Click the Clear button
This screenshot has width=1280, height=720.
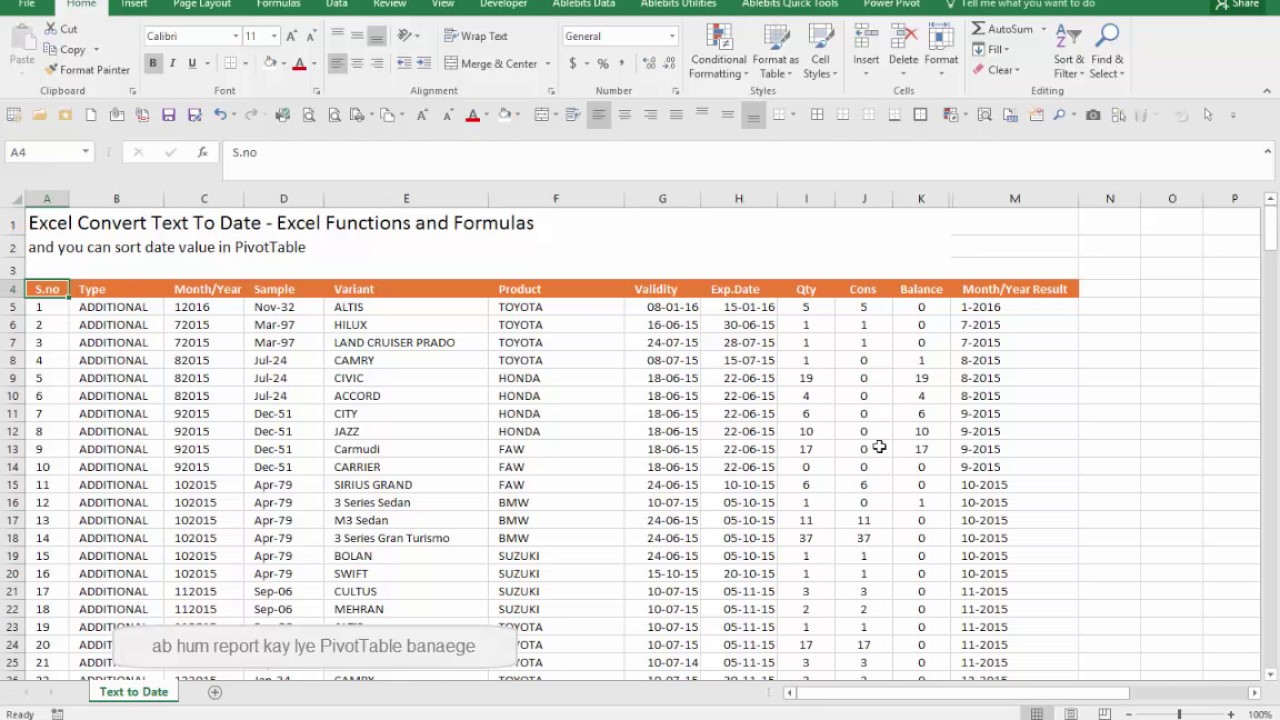(x=995, y=70)
